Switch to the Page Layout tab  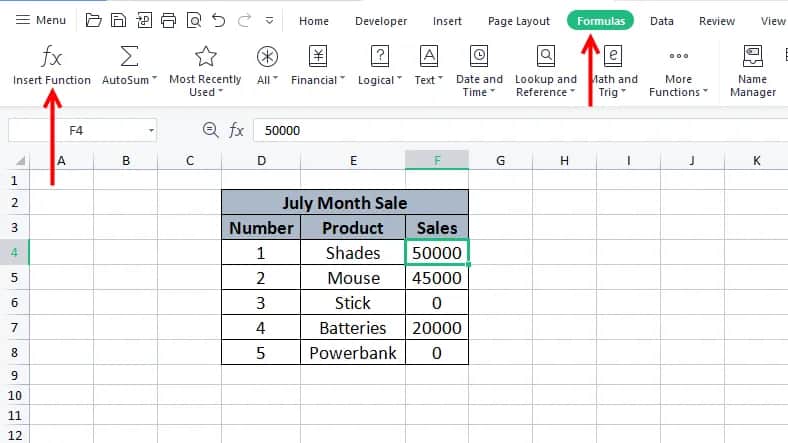518,21
